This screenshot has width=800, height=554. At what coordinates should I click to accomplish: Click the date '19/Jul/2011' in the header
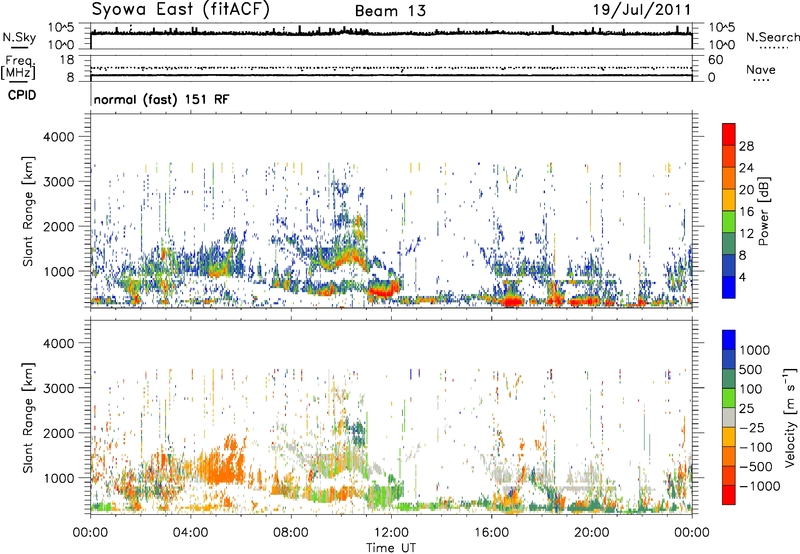pyautogui.click(x=642, y=10)
